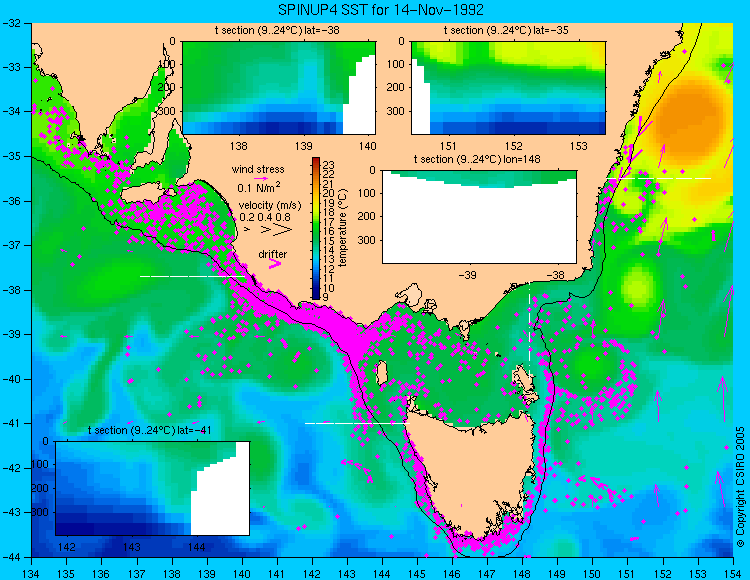Pick the value 9 on the colorbar
The height and width of the screenshot is (580, 750).
point(326,297)
